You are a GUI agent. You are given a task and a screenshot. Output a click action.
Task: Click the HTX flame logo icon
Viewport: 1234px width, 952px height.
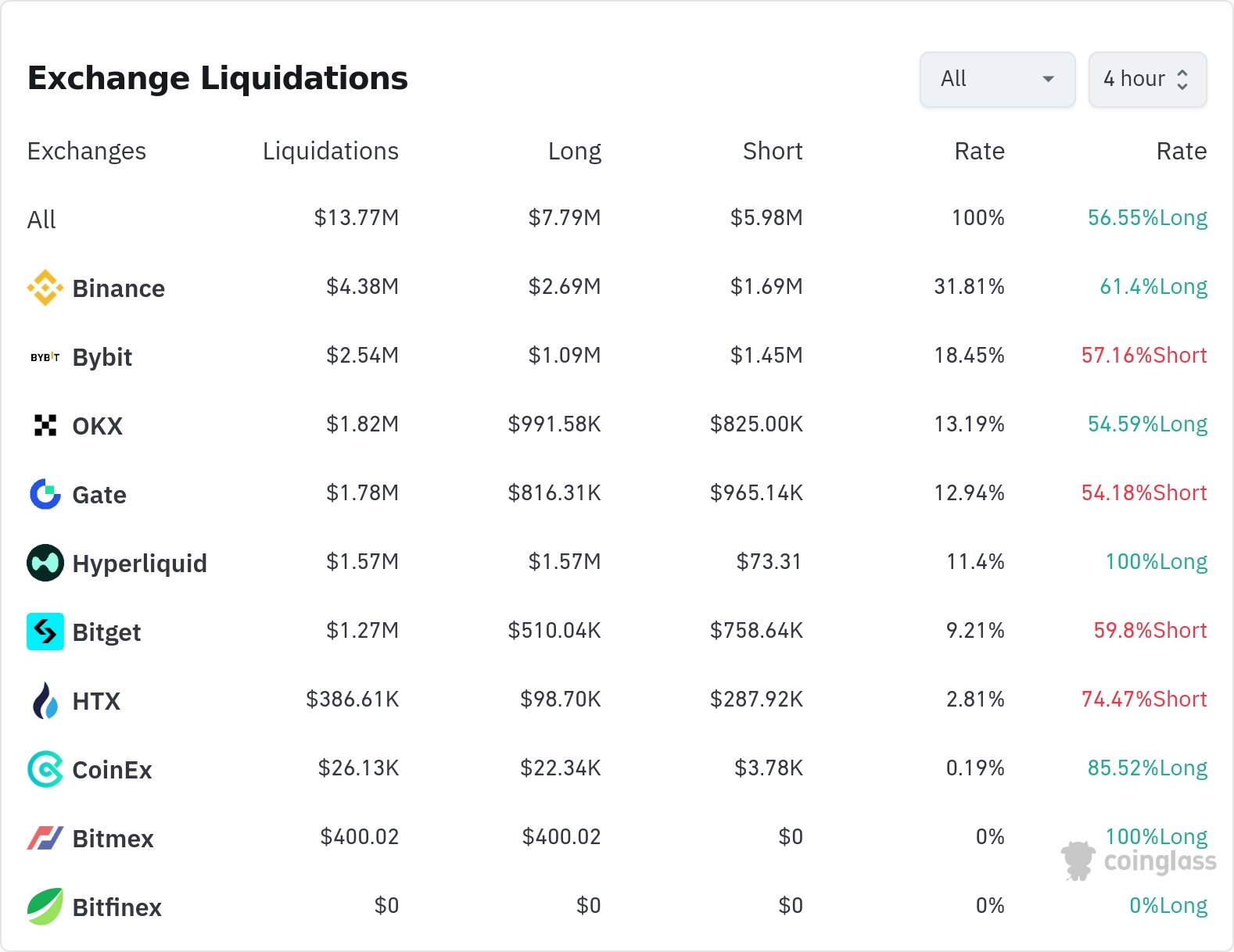[45, 700]
